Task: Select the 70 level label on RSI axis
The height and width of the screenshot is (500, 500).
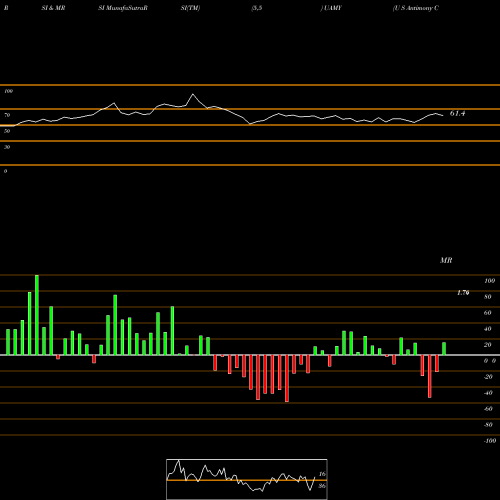Action: coord(7,115)
